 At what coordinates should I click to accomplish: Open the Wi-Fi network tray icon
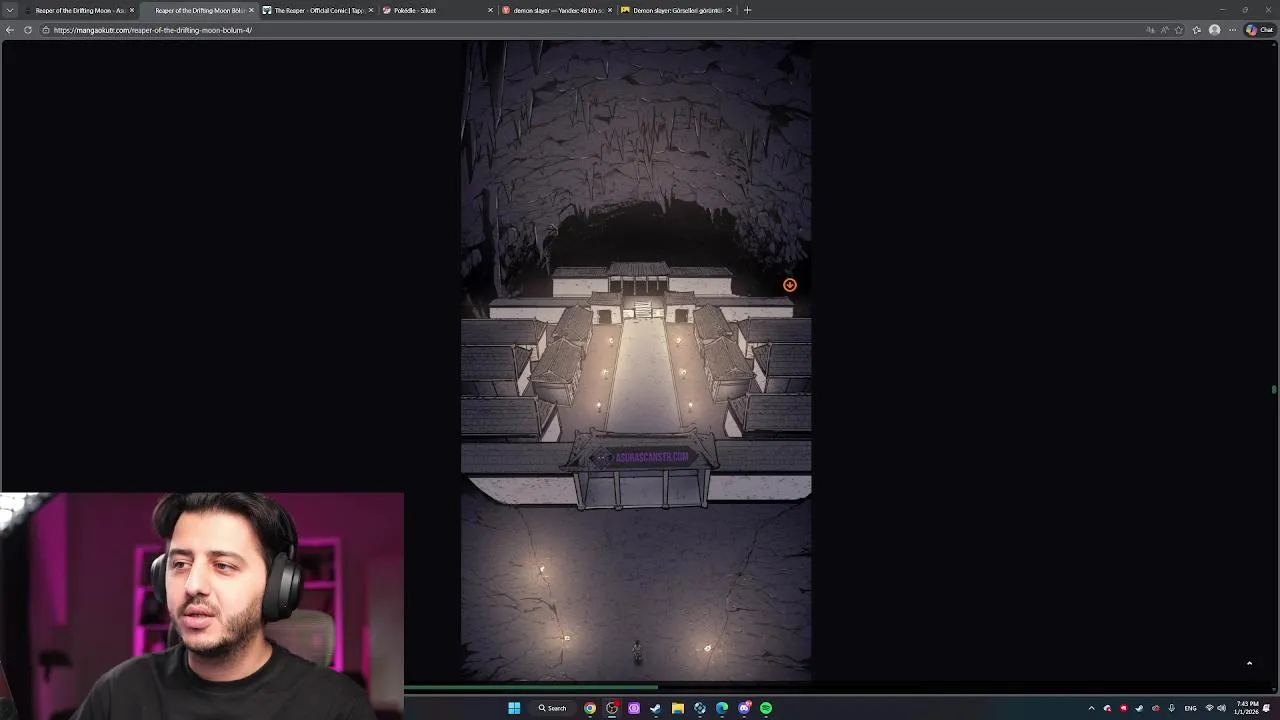pos(1209,708)
